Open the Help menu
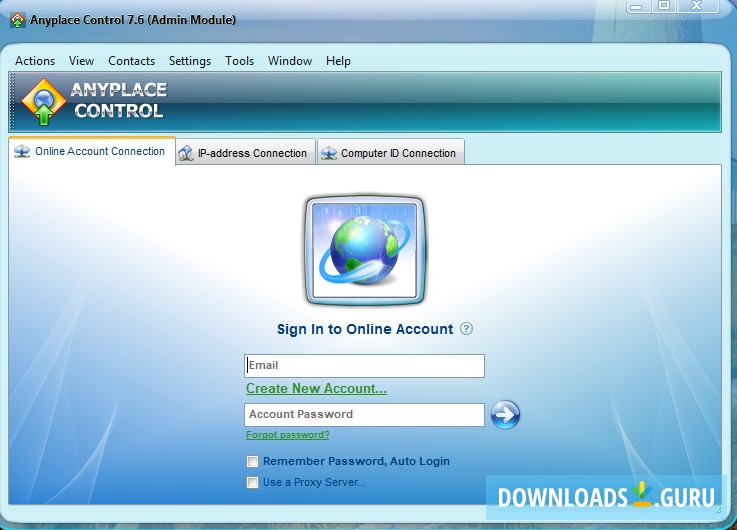 338,61
